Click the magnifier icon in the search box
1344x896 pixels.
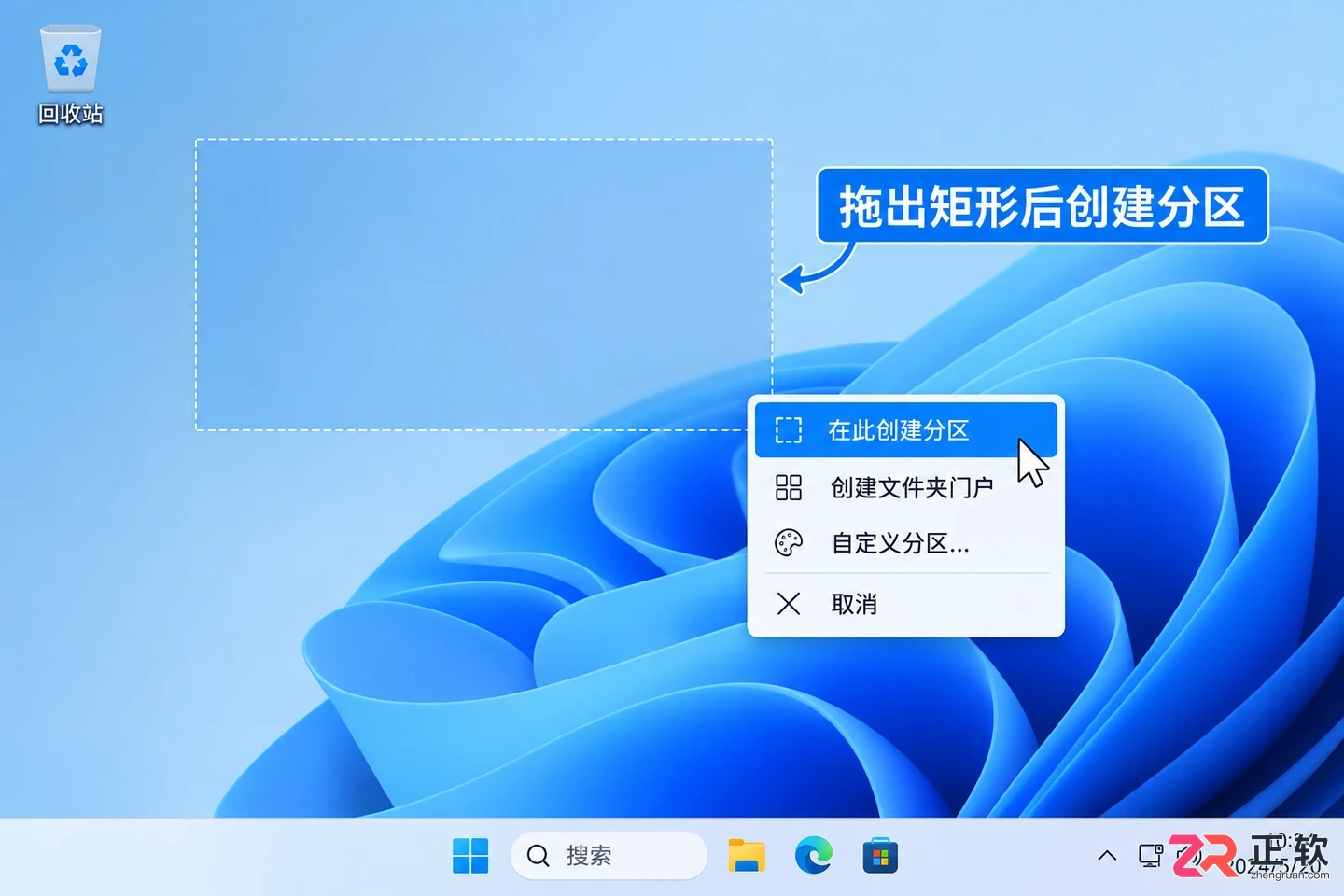(x=539, y=855)
